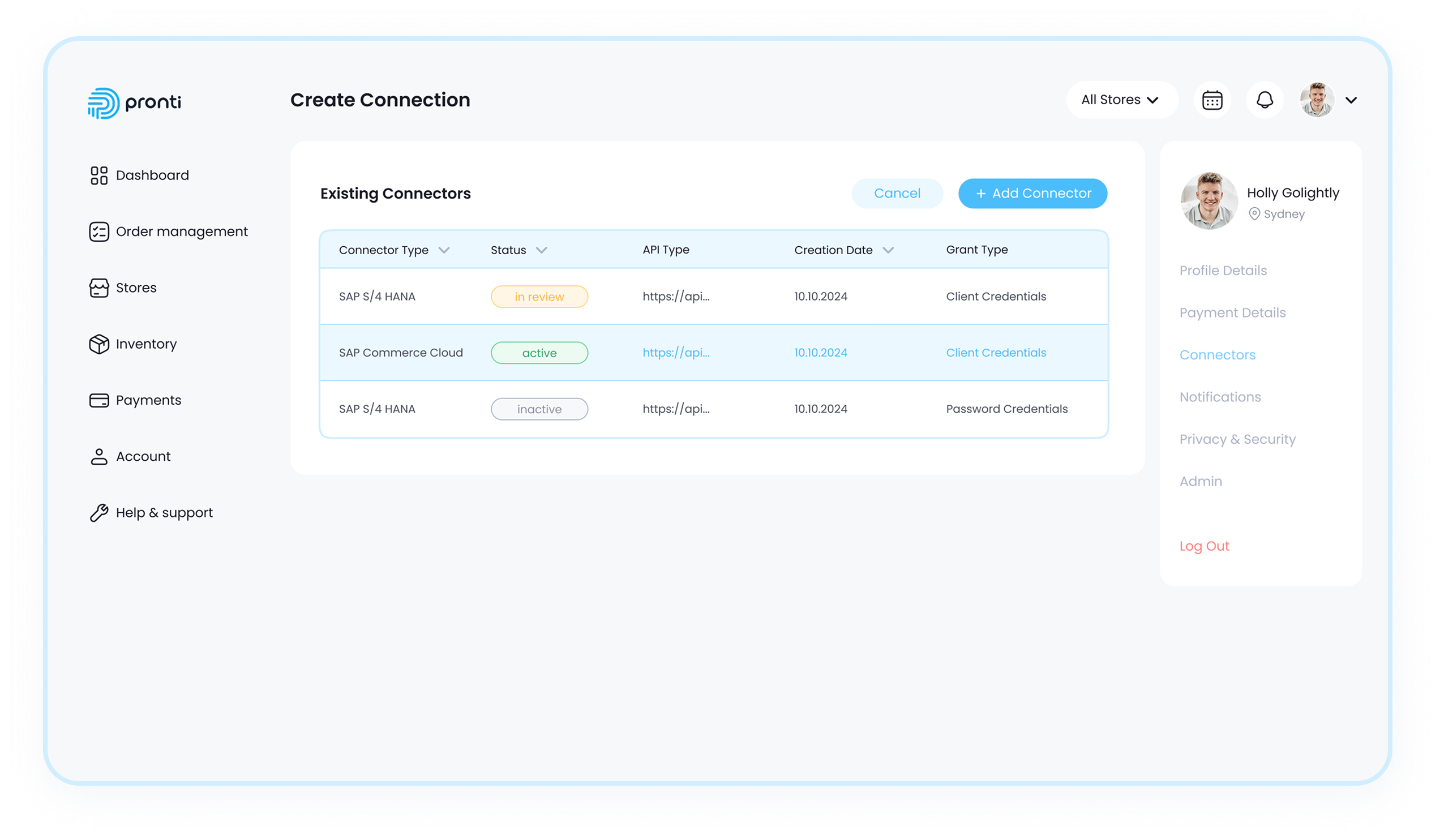Click the pronti logo
Screen dimensions: 1440x840
coord(135,103)
